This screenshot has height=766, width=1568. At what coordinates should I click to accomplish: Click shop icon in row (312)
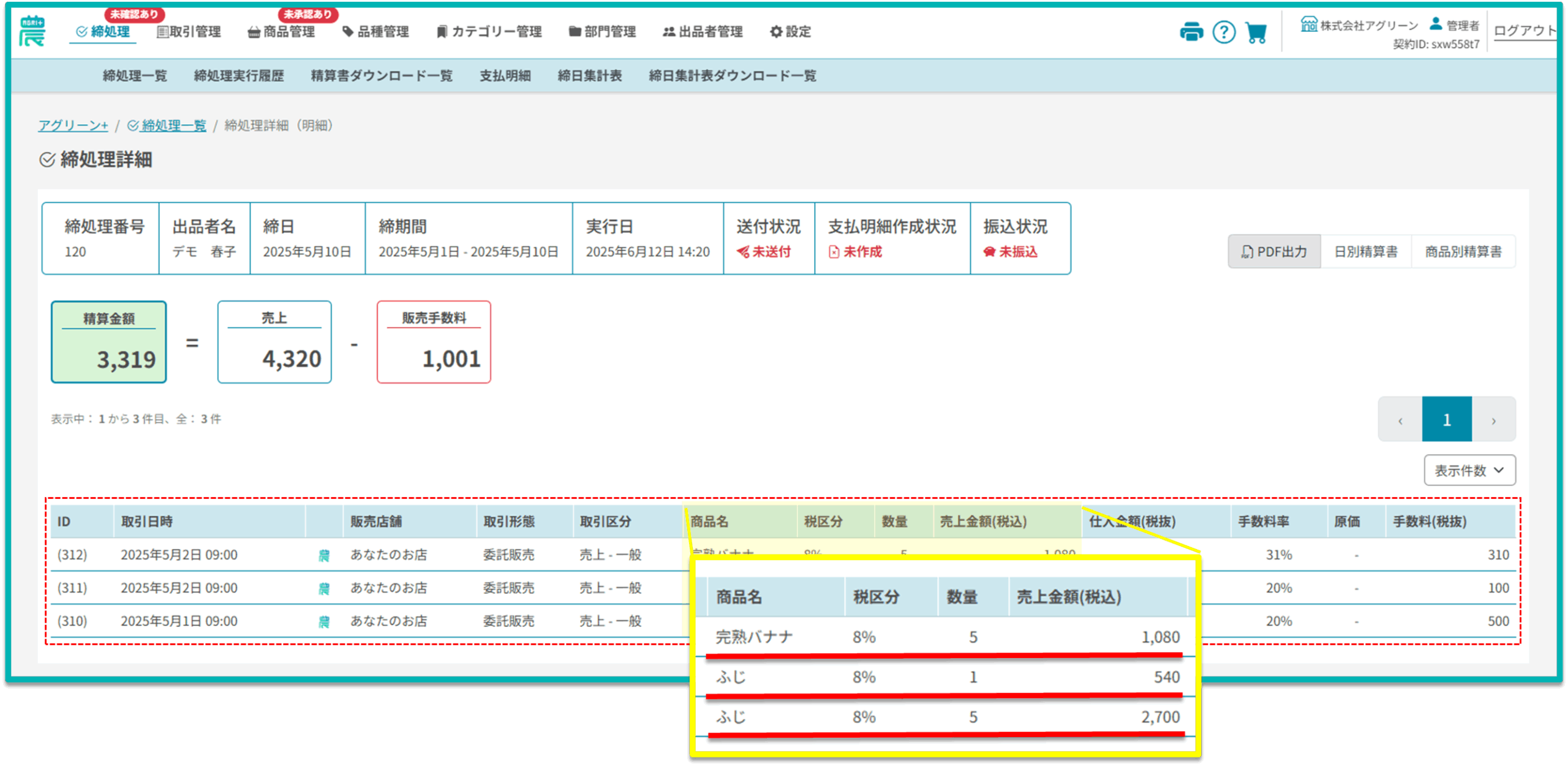(323, 555)
